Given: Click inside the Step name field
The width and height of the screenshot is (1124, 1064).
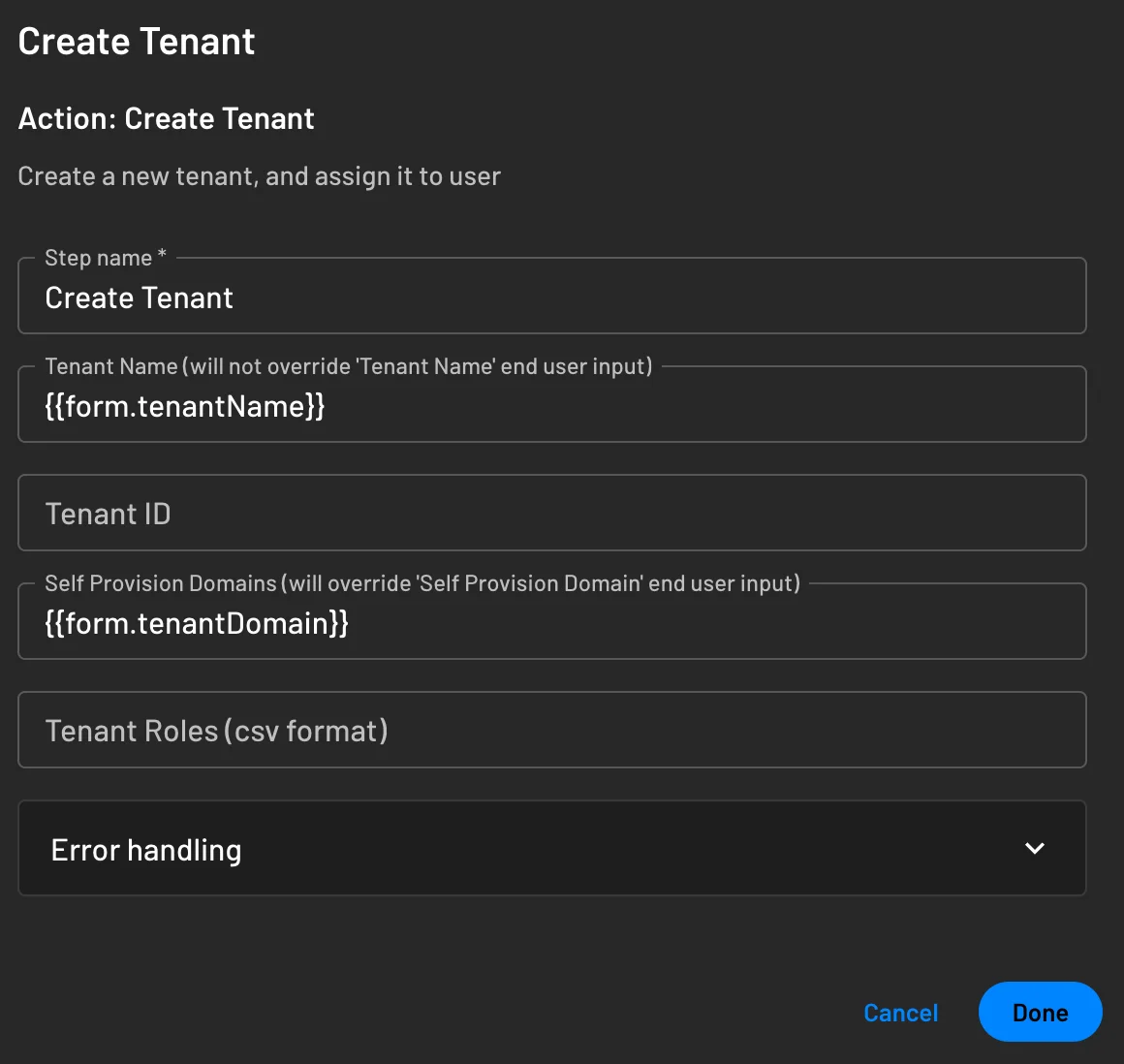Looking at the screenshot, I should pyautogui.click(x=552, y=297).
